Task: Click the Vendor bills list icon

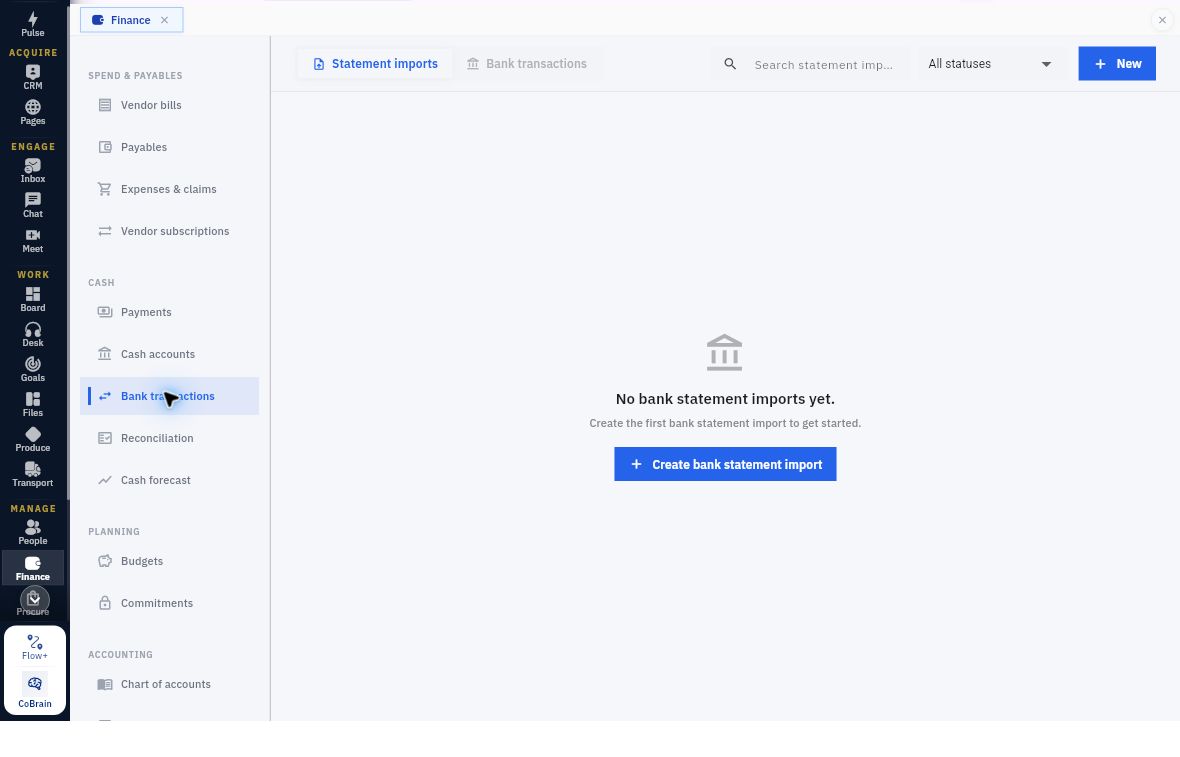Action: click(105, 105)
